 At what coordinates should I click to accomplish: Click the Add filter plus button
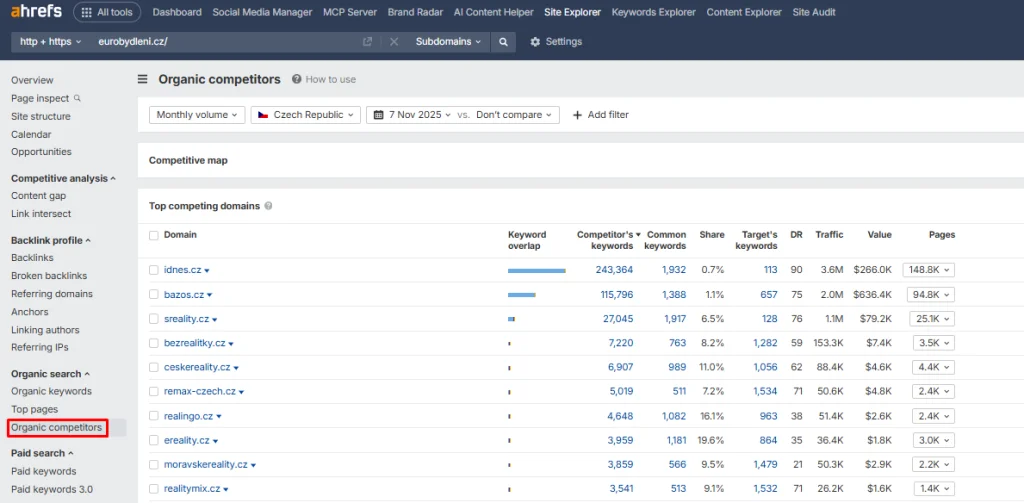[x=600, y=115]
